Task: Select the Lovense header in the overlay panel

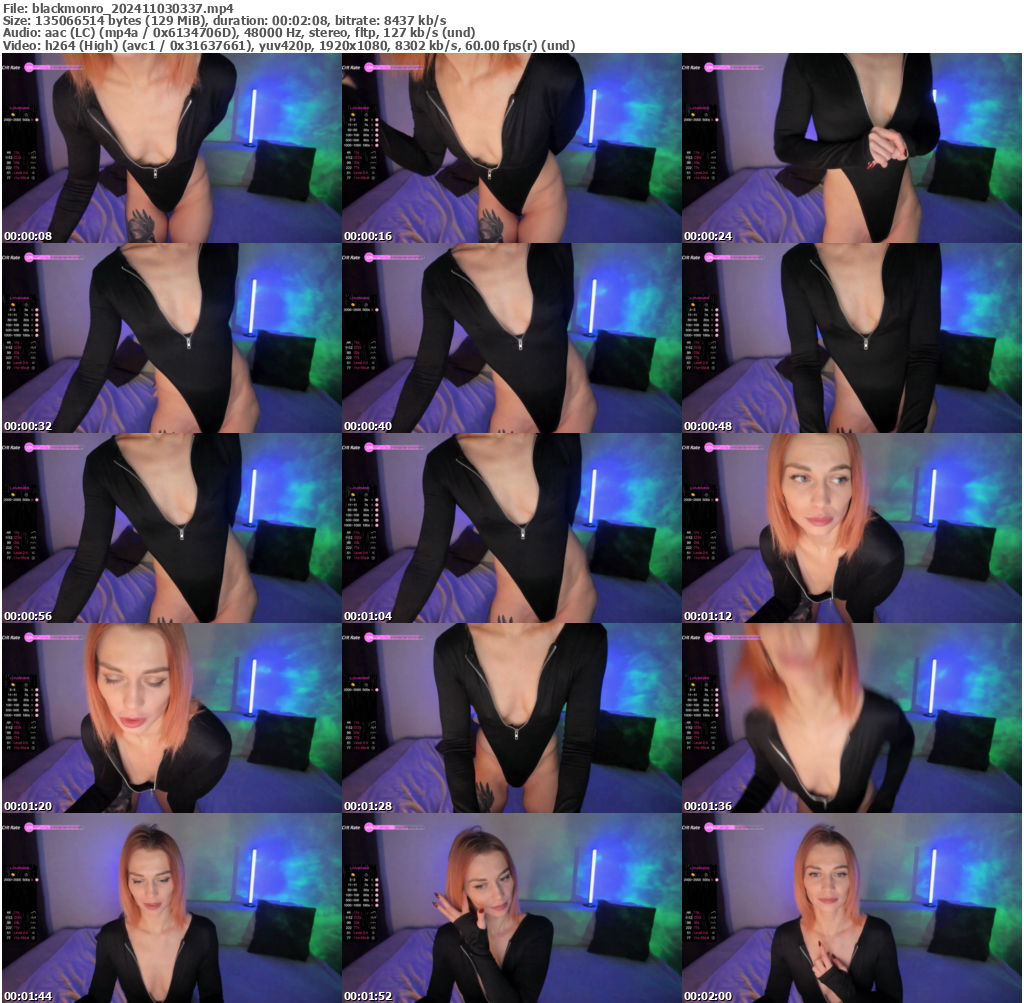Action: tap(18, 108)
